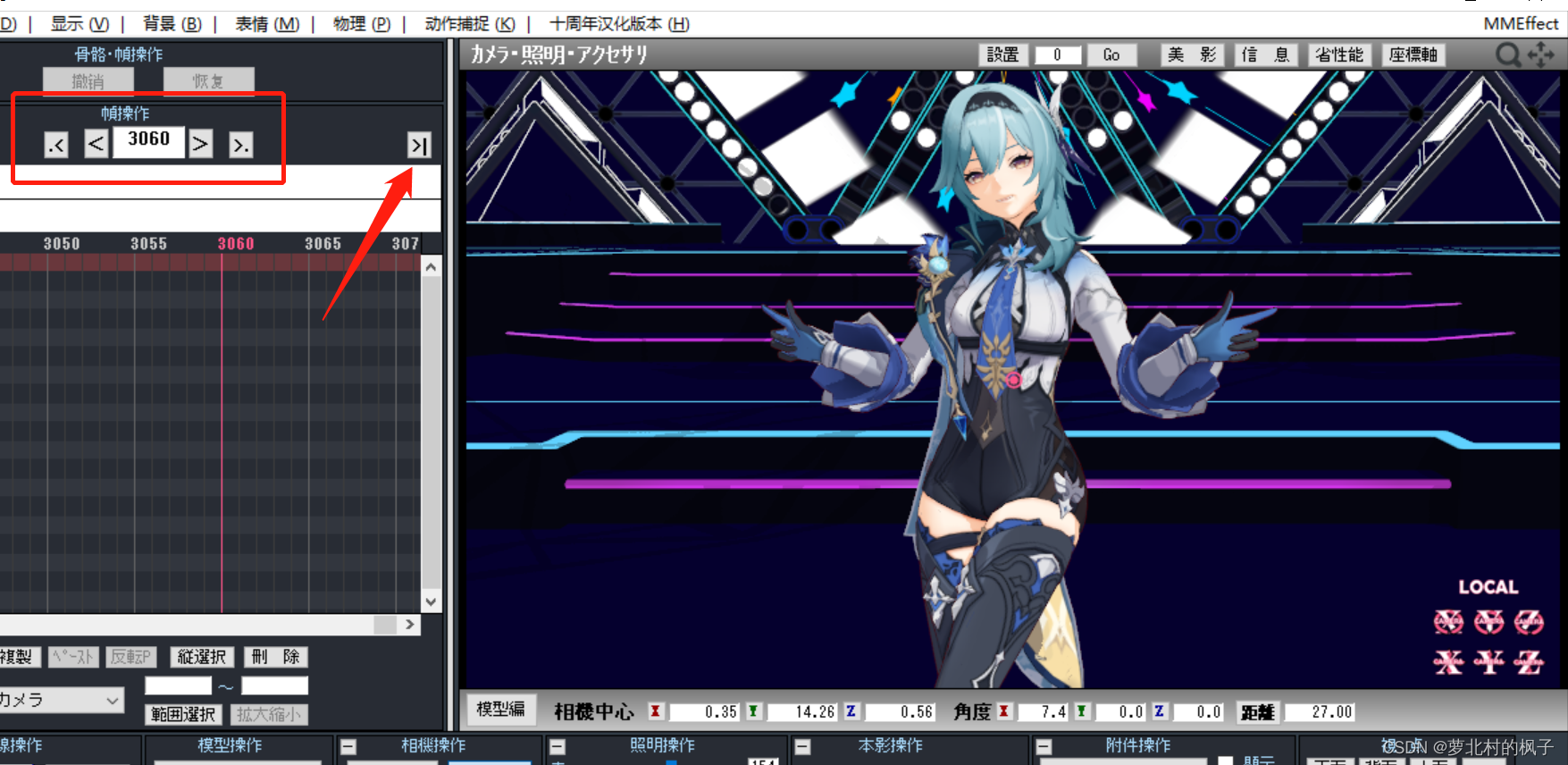Image resolution: width=1568 pixels, height=765 pixels.
Task: Toggle the 信息 display button
Action: (1265, 55)
